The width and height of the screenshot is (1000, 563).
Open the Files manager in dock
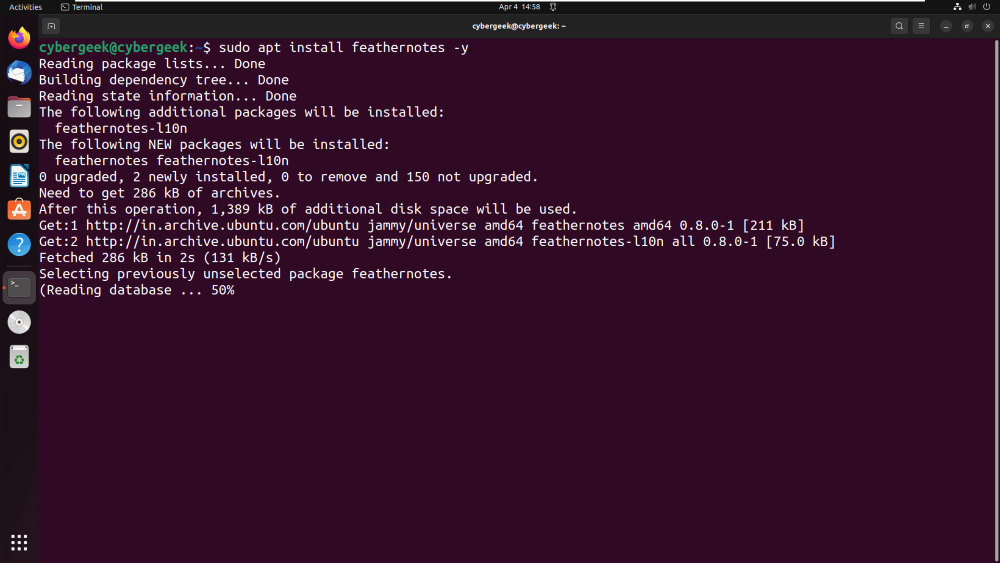coord(19,107)
